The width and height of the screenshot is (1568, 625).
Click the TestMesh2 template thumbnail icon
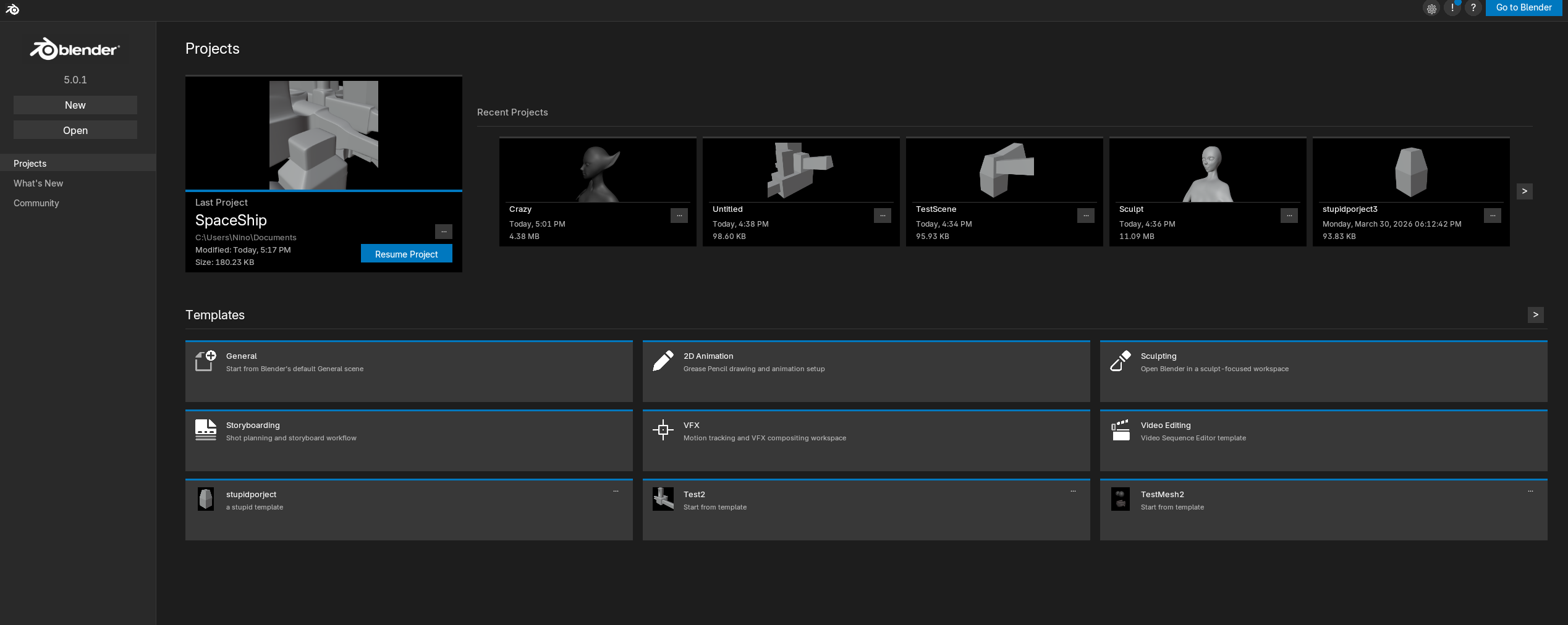tap(1121, 499)
